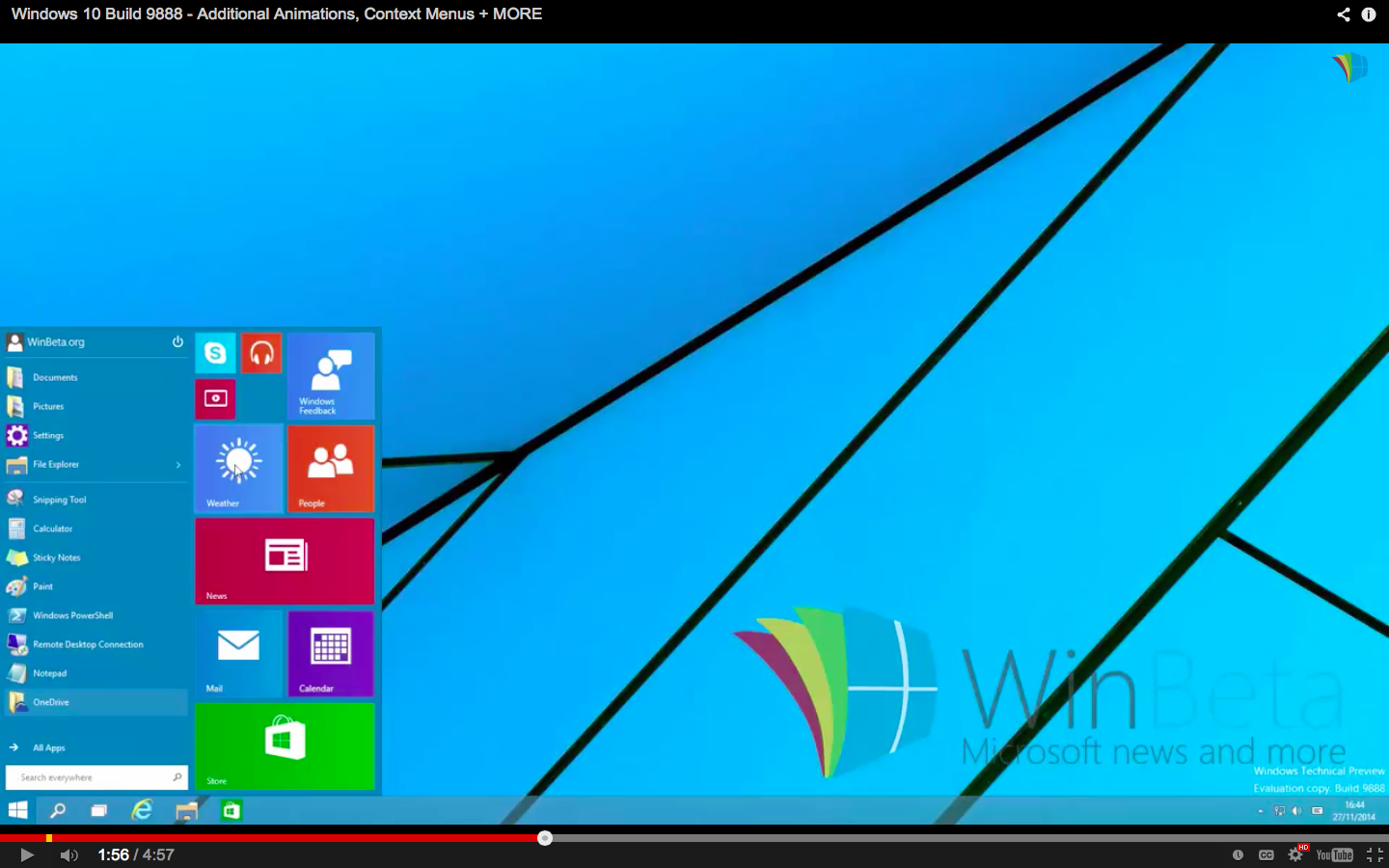Launch Internet Explorer from the taskbar
1389x868 pixels.
click(x=142, y=810)
